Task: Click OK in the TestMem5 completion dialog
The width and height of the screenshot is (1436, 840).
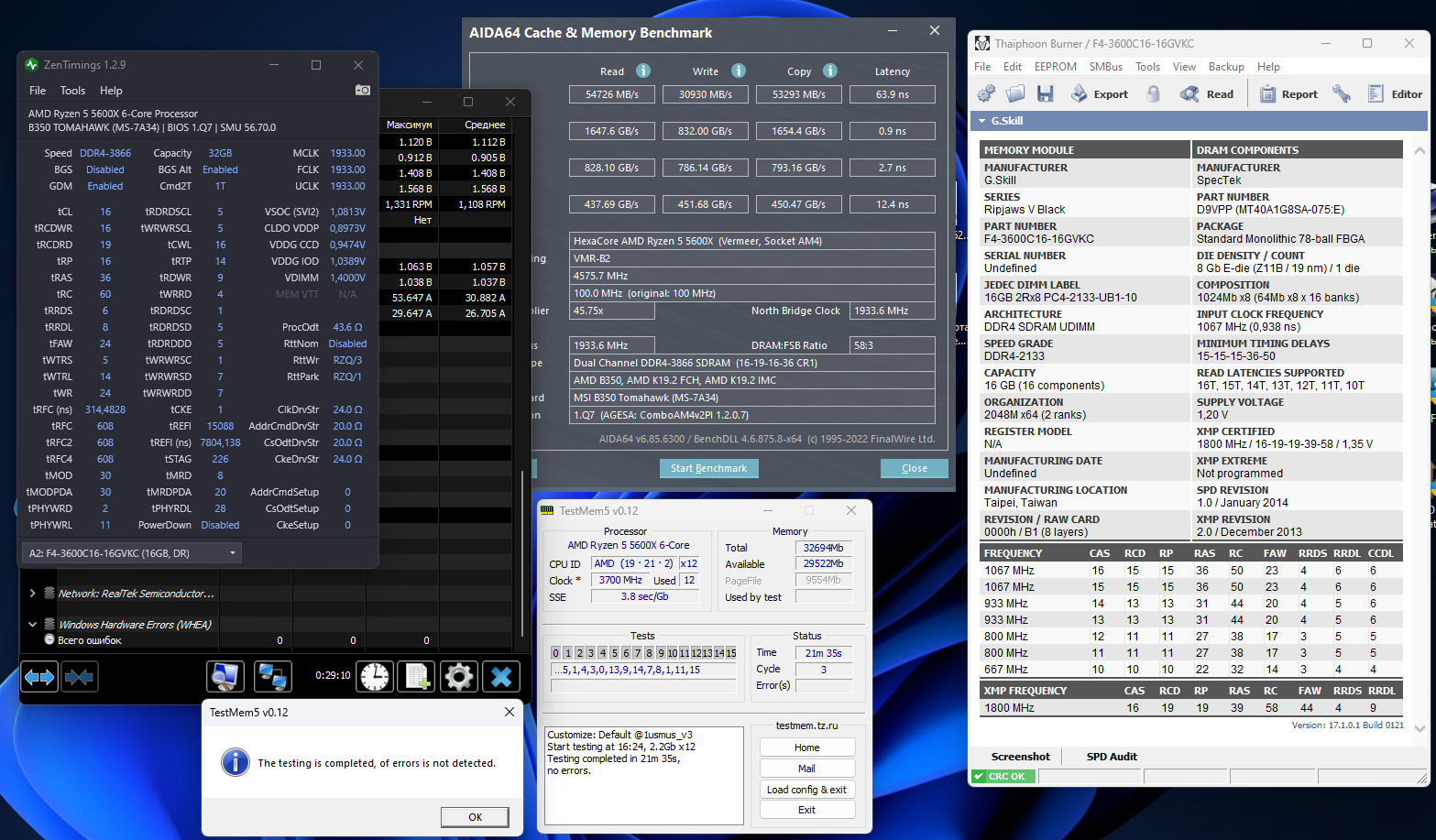Action: [x=475, y=817]
